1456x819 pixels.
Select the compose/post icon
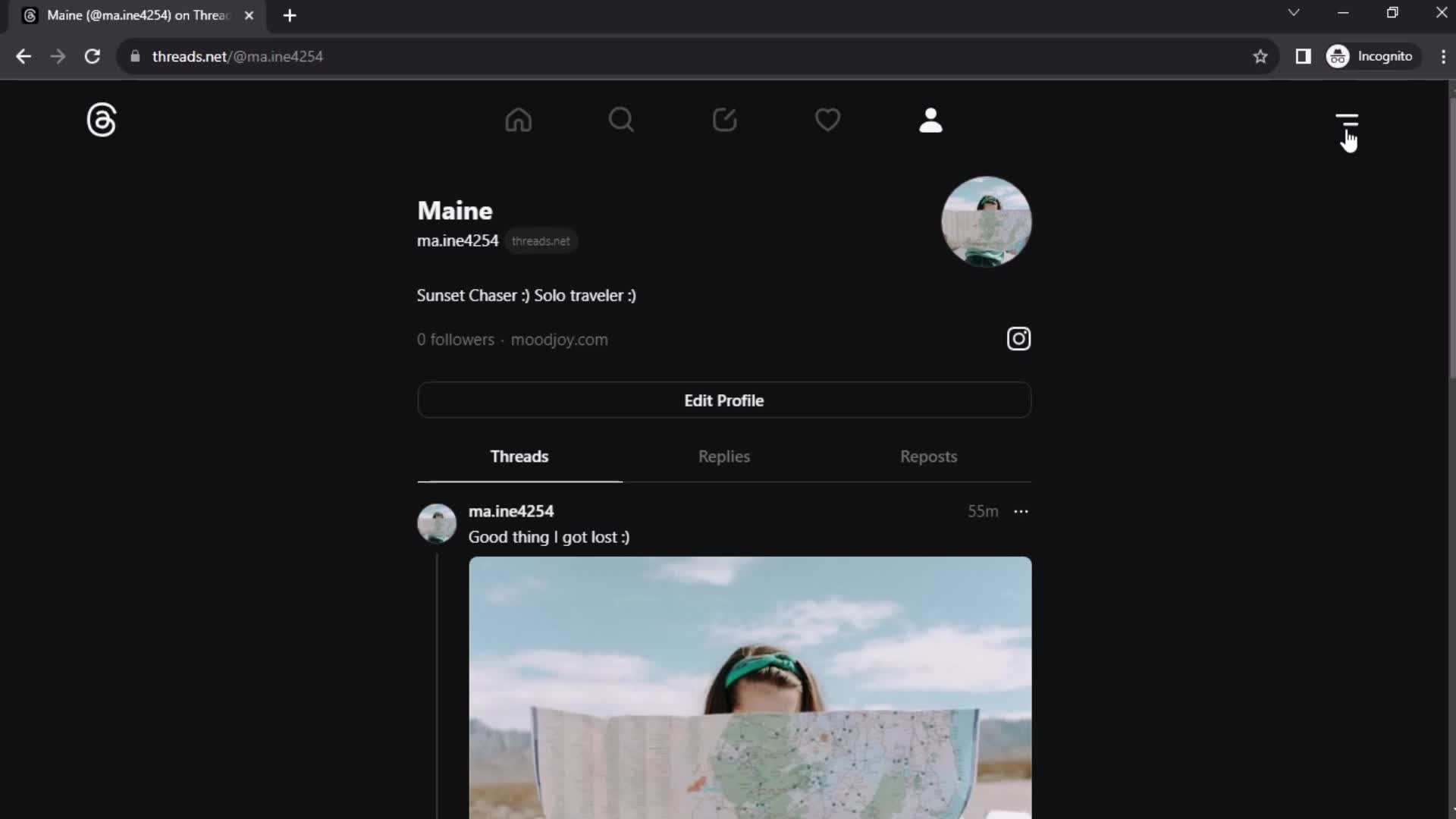(x=725, y=119)
